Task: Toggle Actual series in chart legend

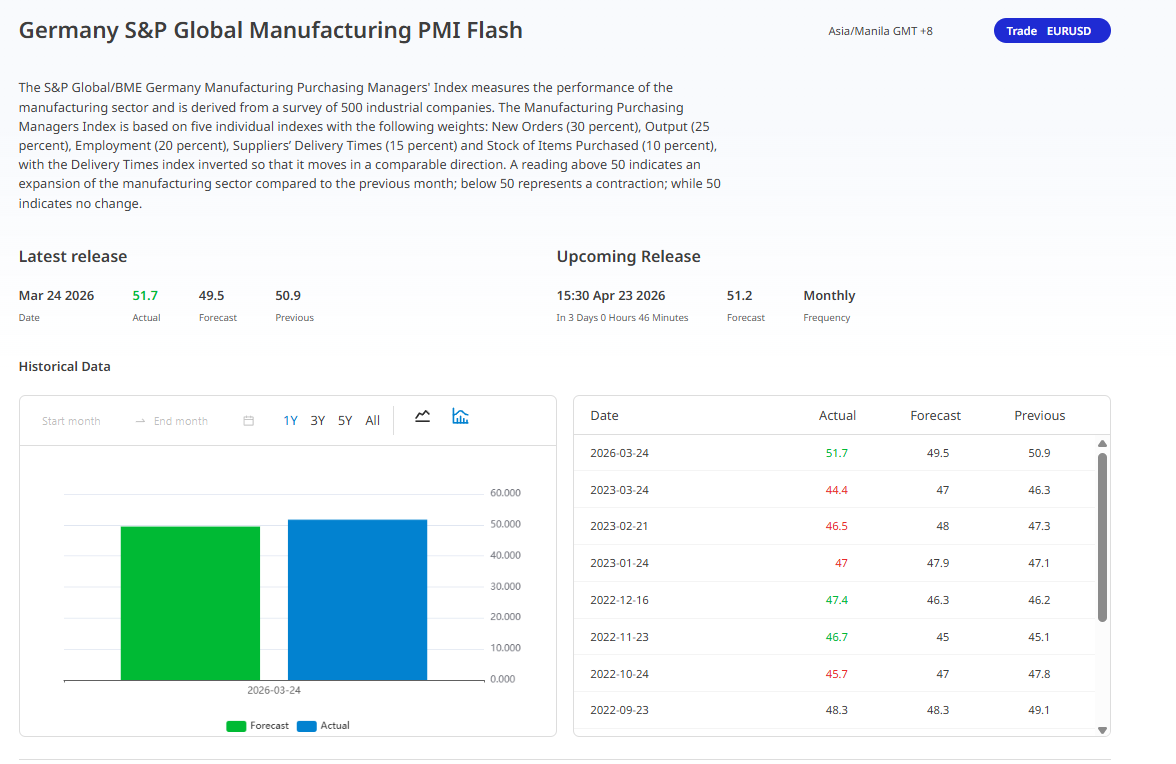Action: [324, 726]
